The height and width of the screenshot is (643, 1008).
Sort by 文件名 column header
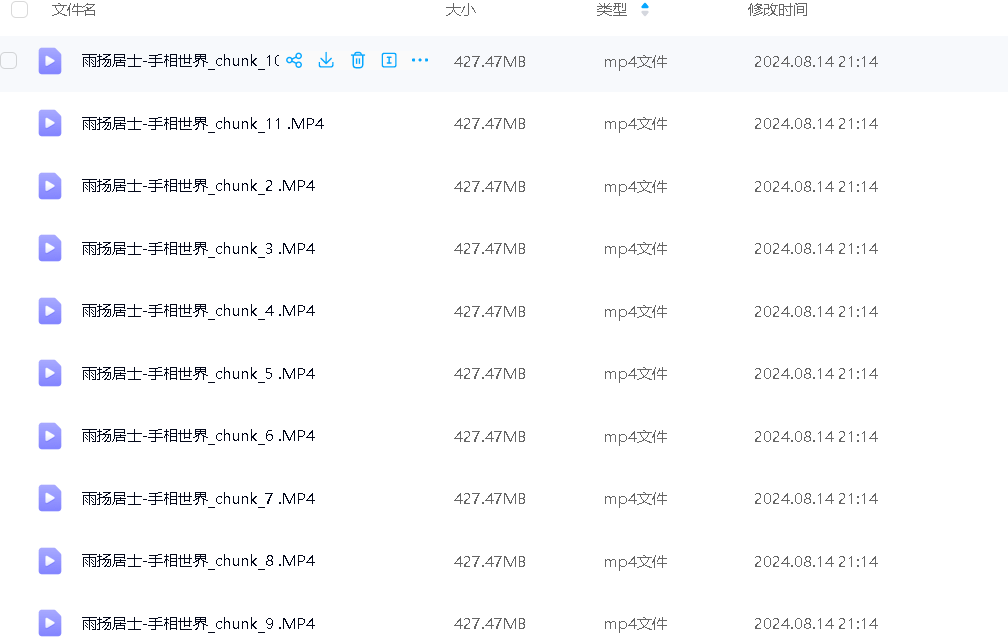(x=74, y=10)
